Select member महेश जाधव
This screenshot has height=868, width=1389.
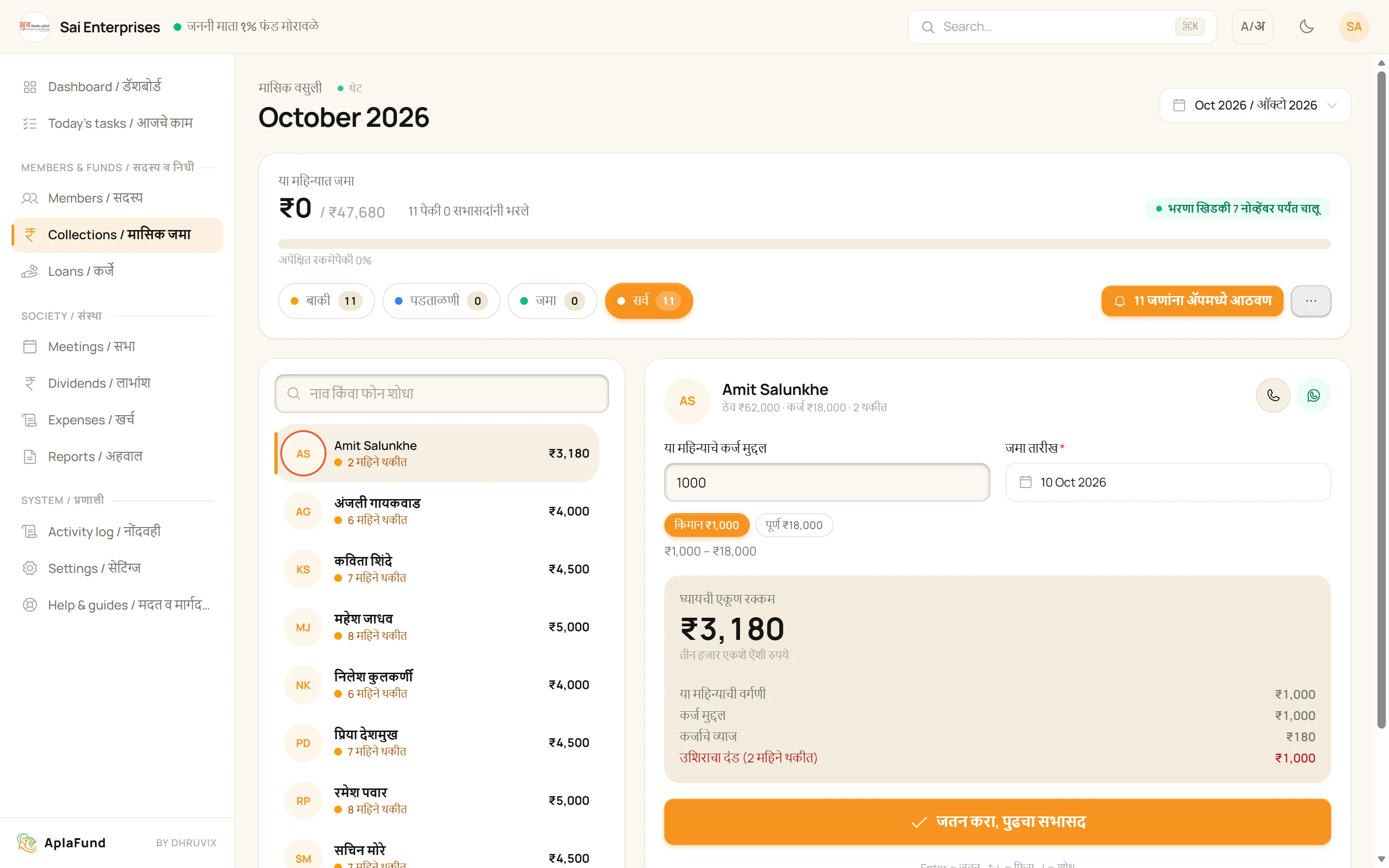[x=437, y=627]
